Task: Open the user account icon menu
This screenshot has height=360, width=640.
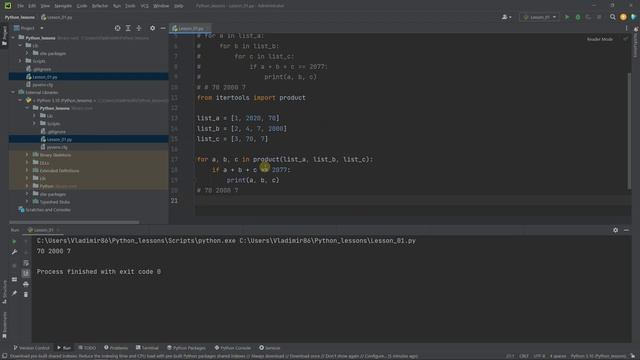Action: point(506,17)
